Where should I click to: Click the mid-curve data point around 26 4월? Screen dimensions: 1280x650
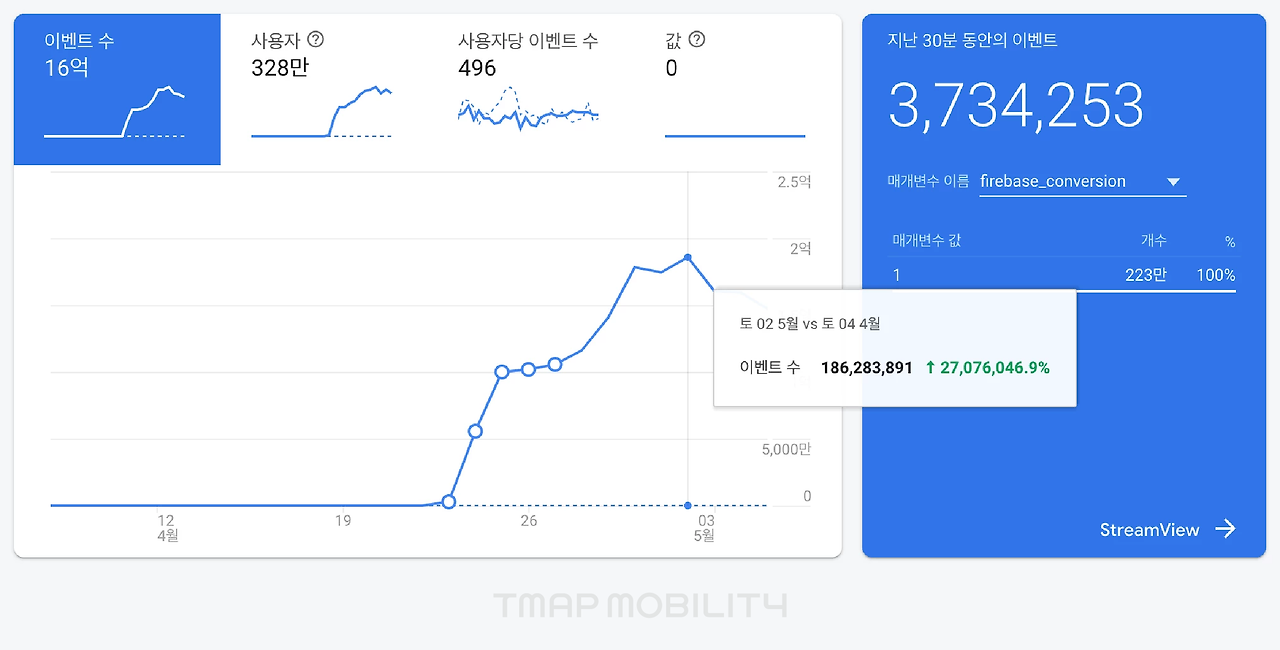(x=527, y=368)
